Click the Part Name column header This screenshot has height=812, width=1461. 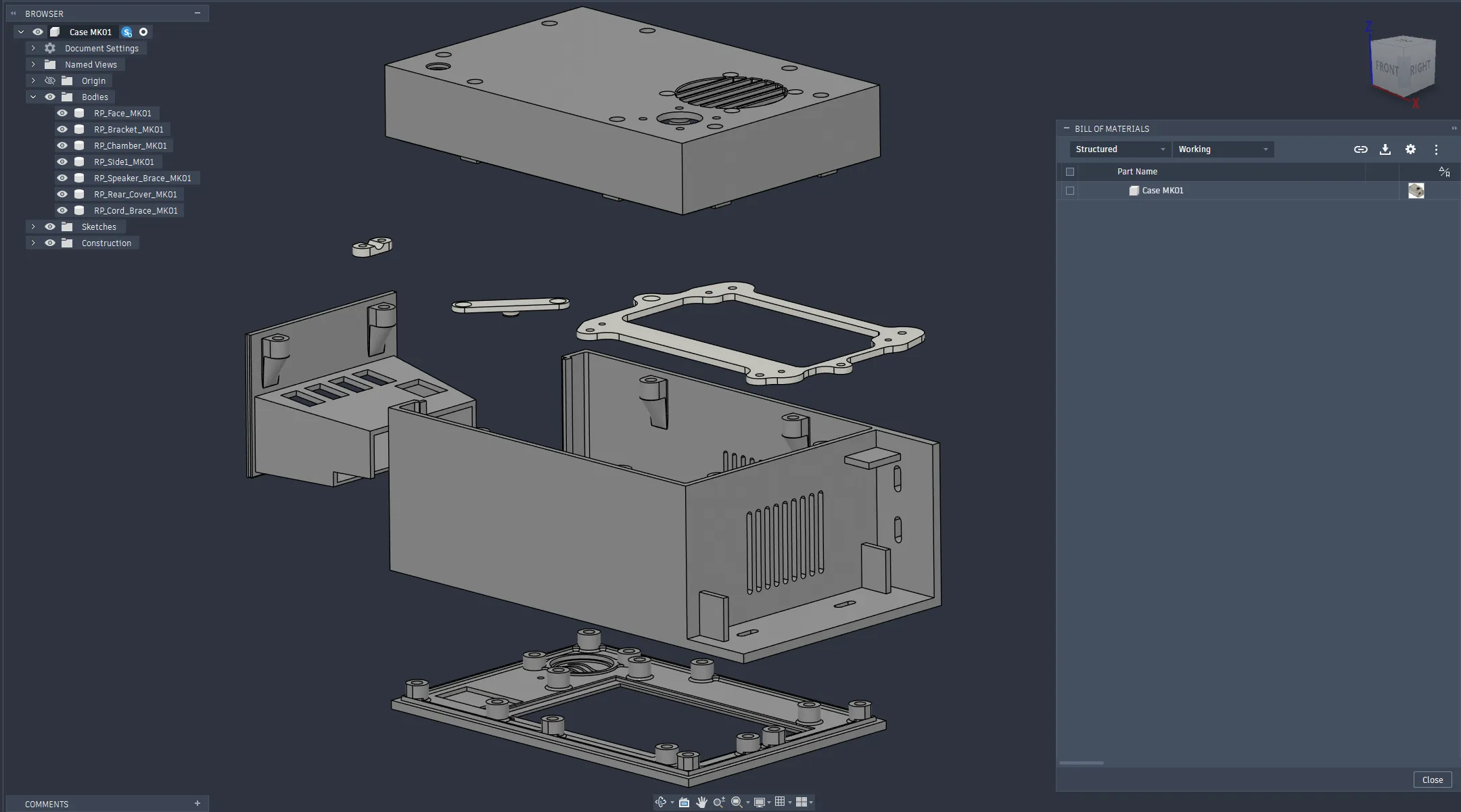pyautogui.click(x=1137, y=172)
